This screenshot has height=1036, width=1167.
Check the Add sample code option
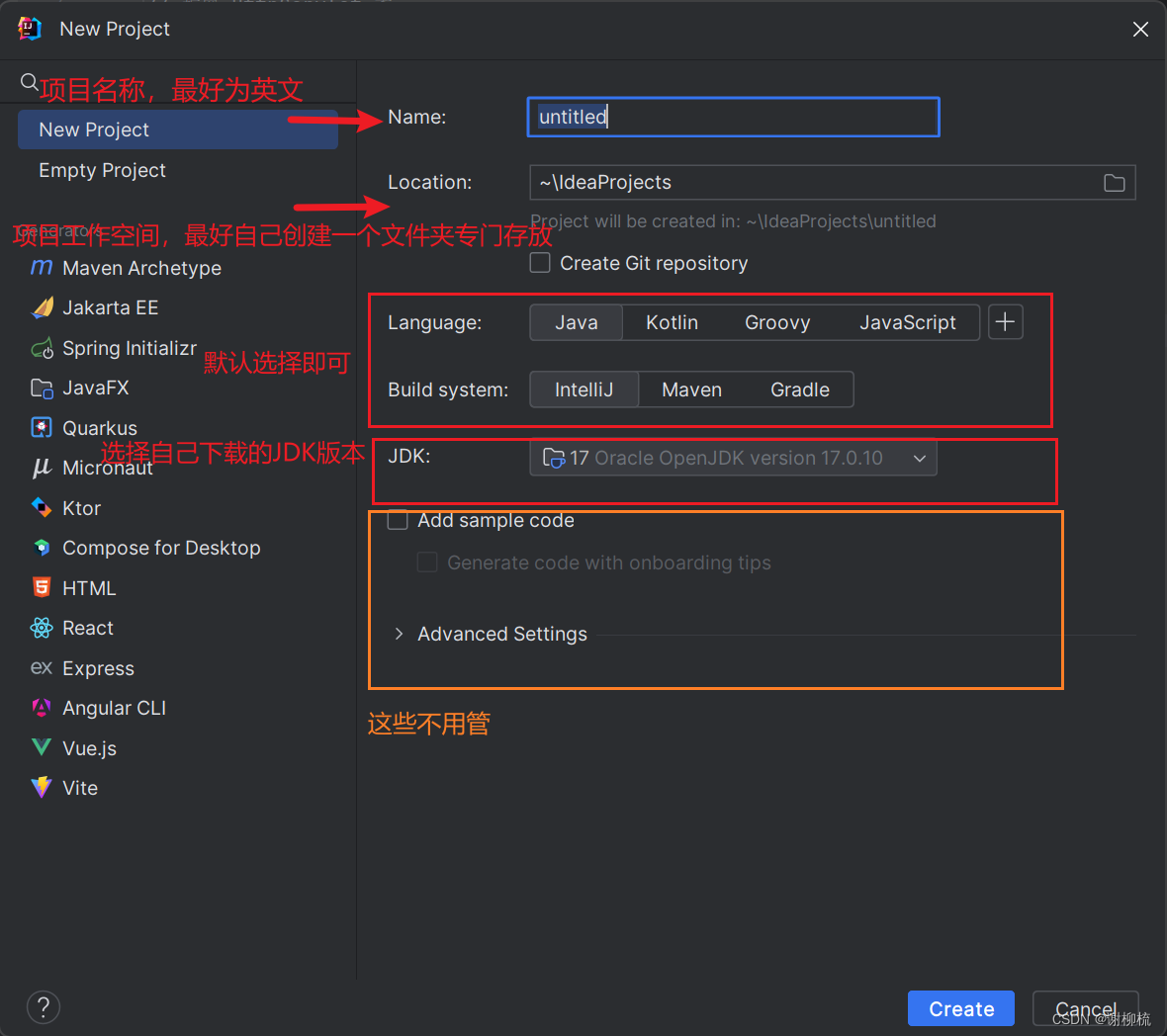(398, 519)
